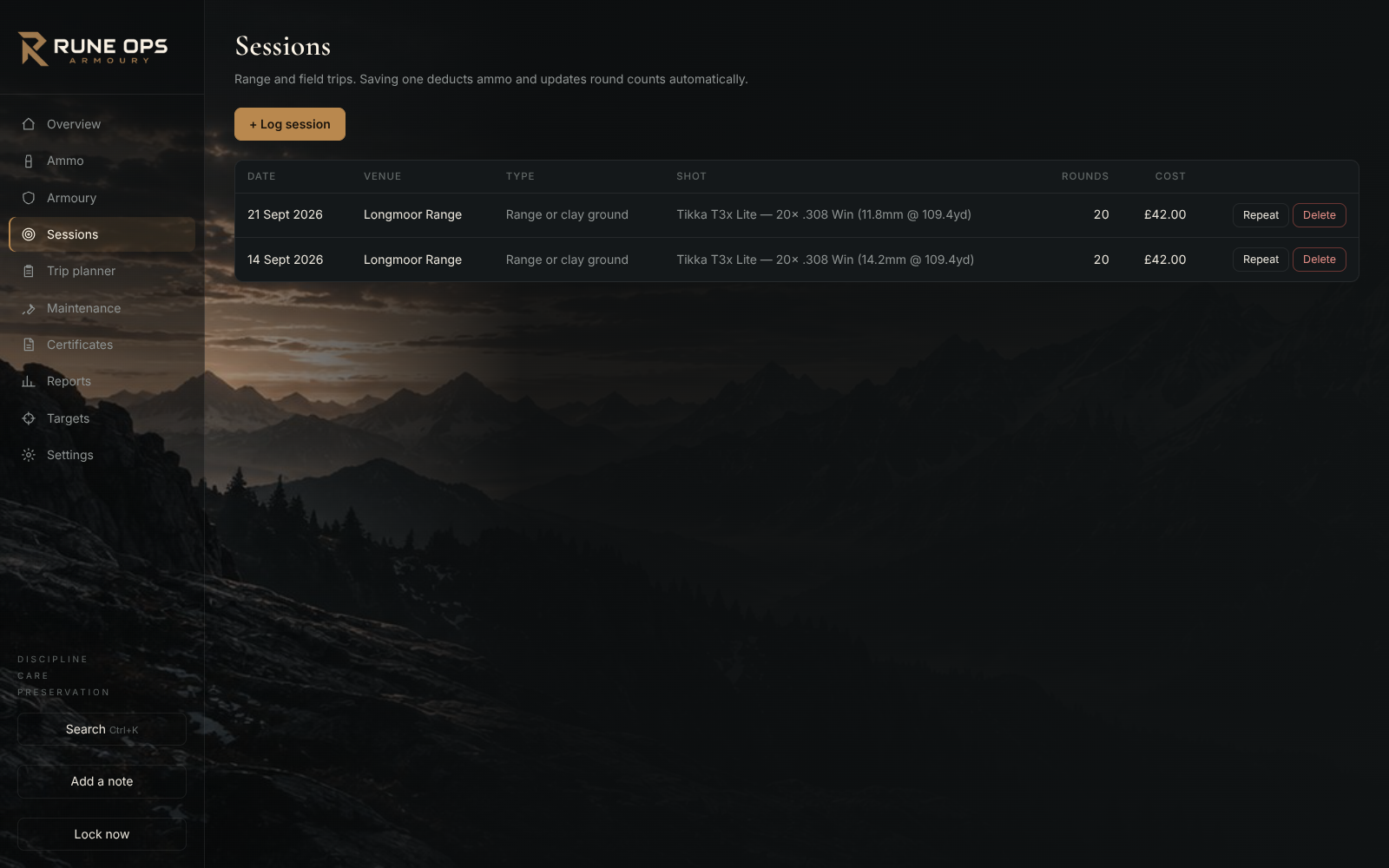This screenshot has width=1389, height=868.
Task: Click the DATE column header
Action: [x=261, y=176]
